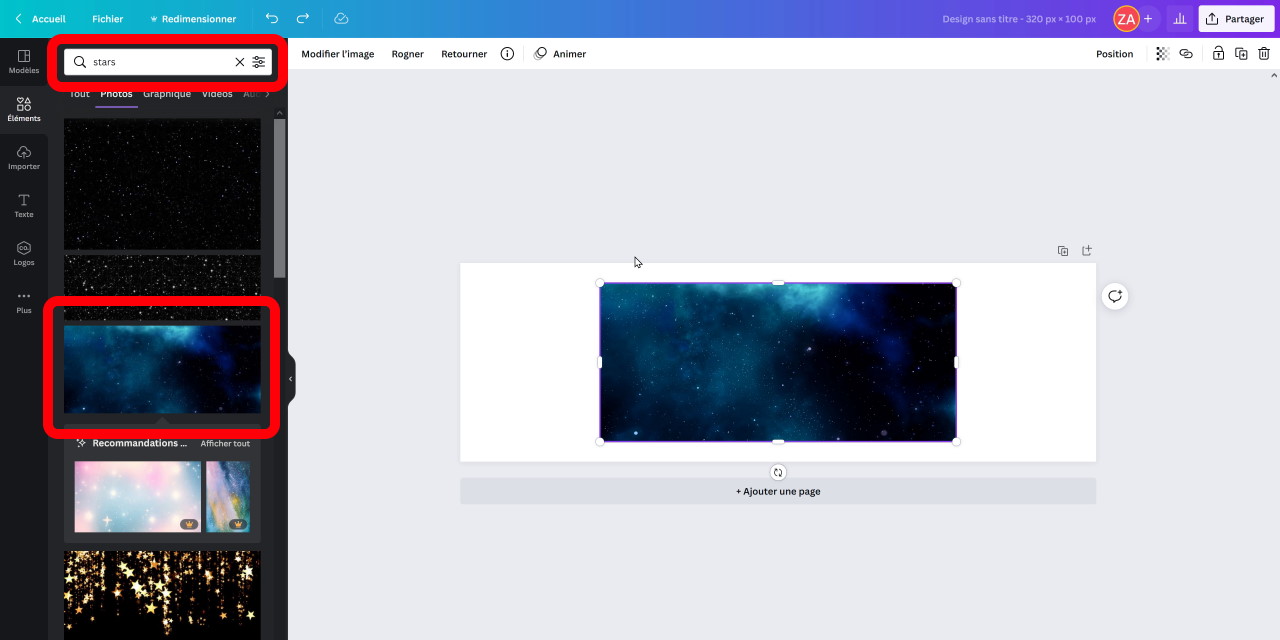Open the search filters icon
1280x640 pixels.
(259, 62)
